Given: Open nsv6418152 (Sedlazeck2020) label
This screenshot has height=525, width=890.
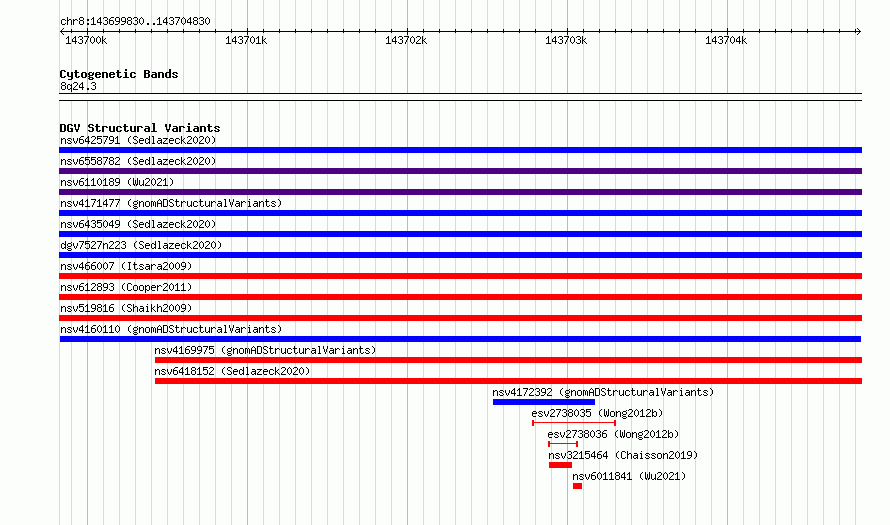Looking at the screenshot, I should tap(232, 371).
